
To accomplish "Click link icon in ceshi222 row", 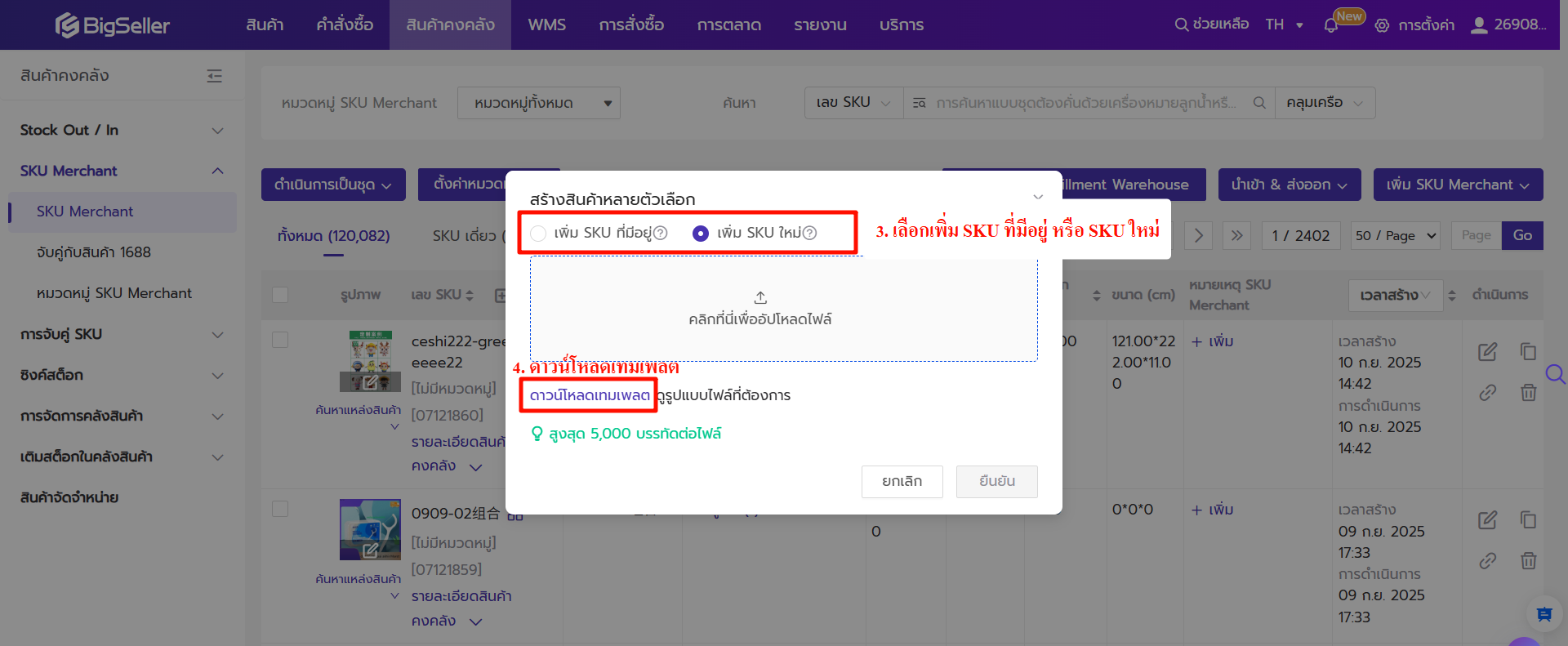I will [1488, 393].
